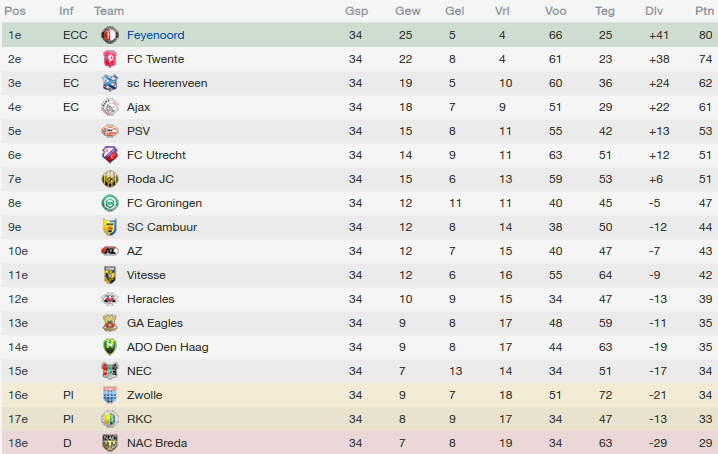Click the Inf column header
This screenshot has width=718, height=454.
click(66, 11)
